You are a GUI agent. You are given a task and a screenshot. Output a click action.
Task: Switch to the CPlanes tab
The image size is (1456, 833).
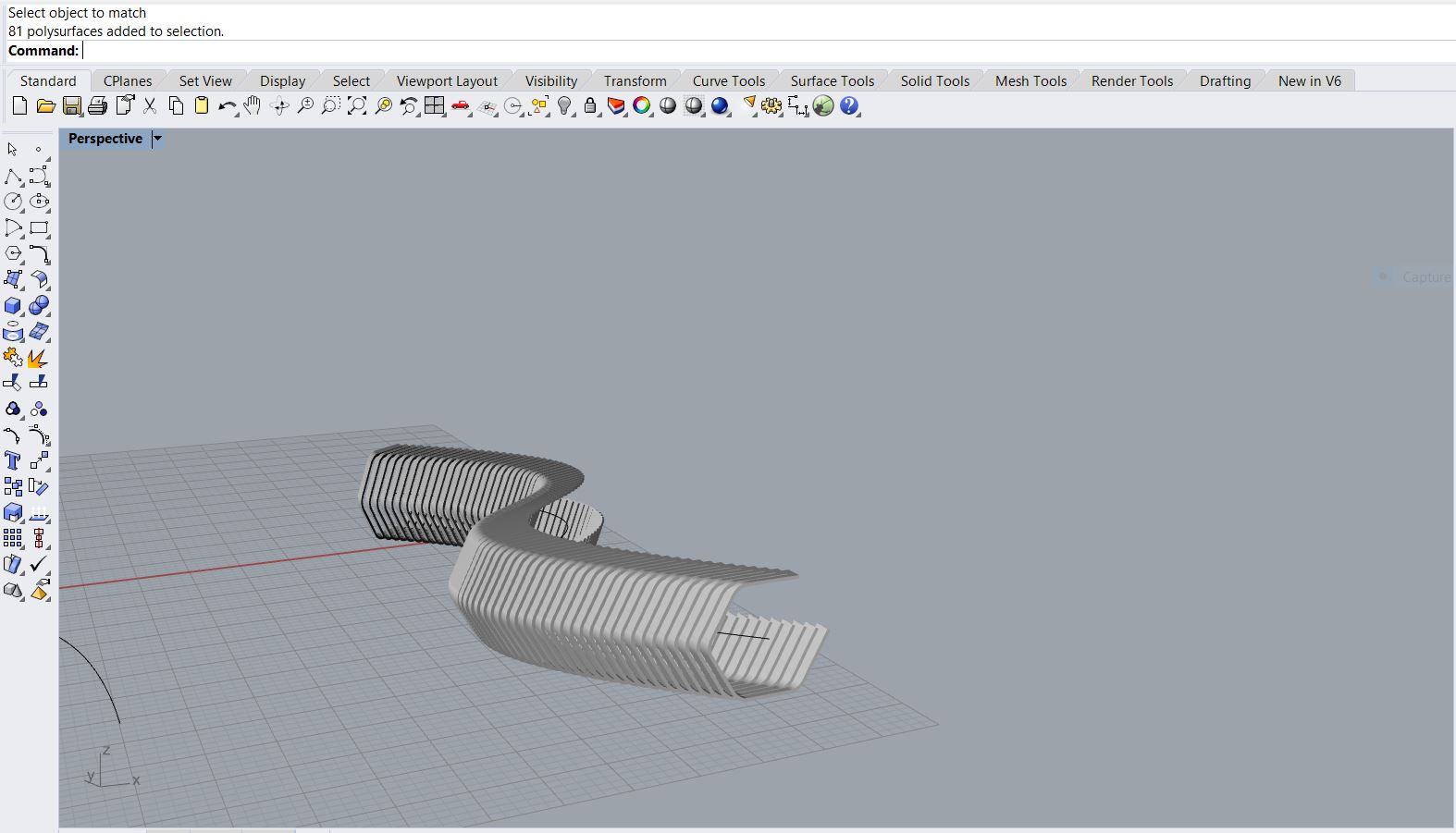click(128, 80)
